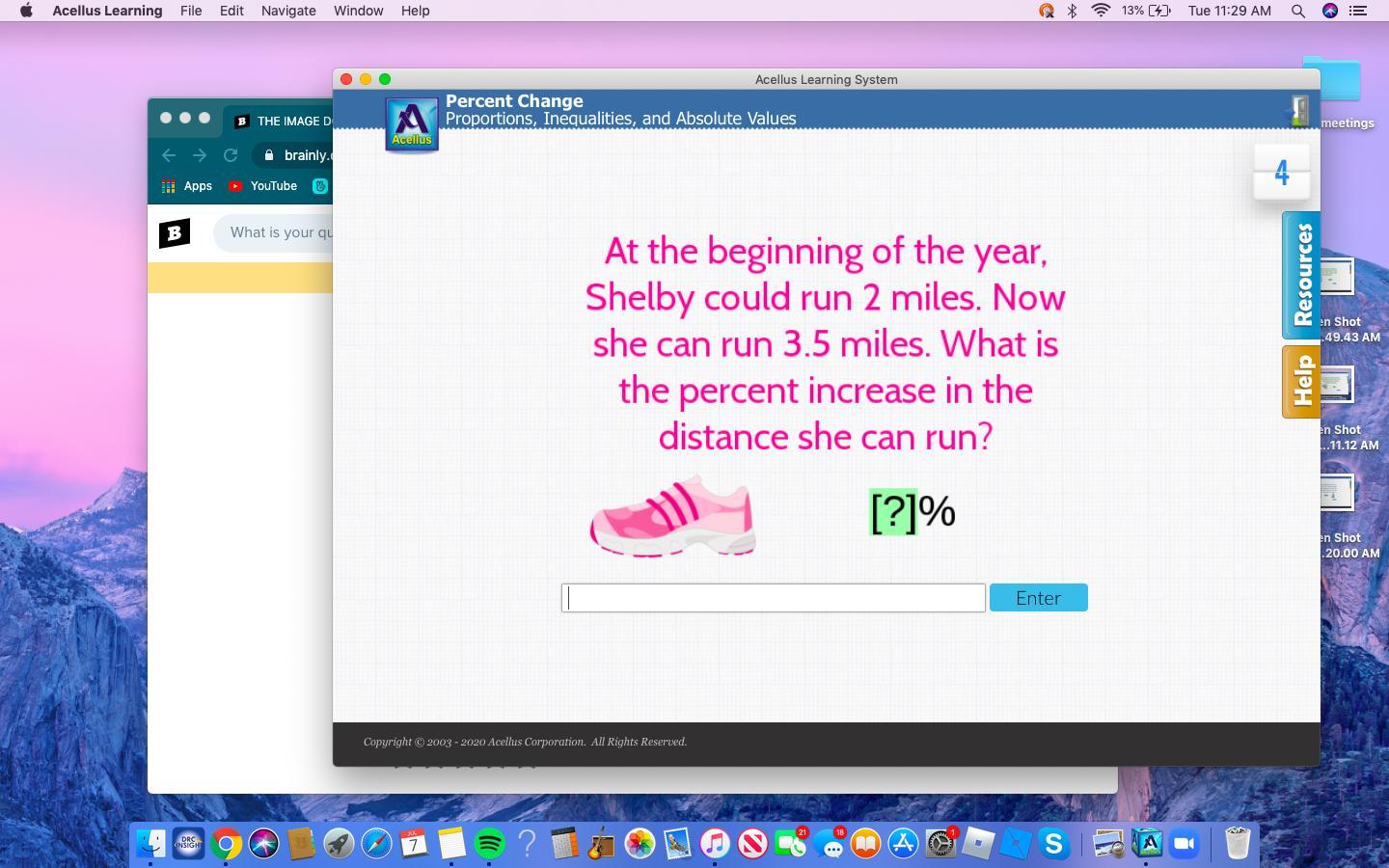Click the Acellus logo icon
The height and width of the screenshot is (868, 1389).
(x=412, y=124)
